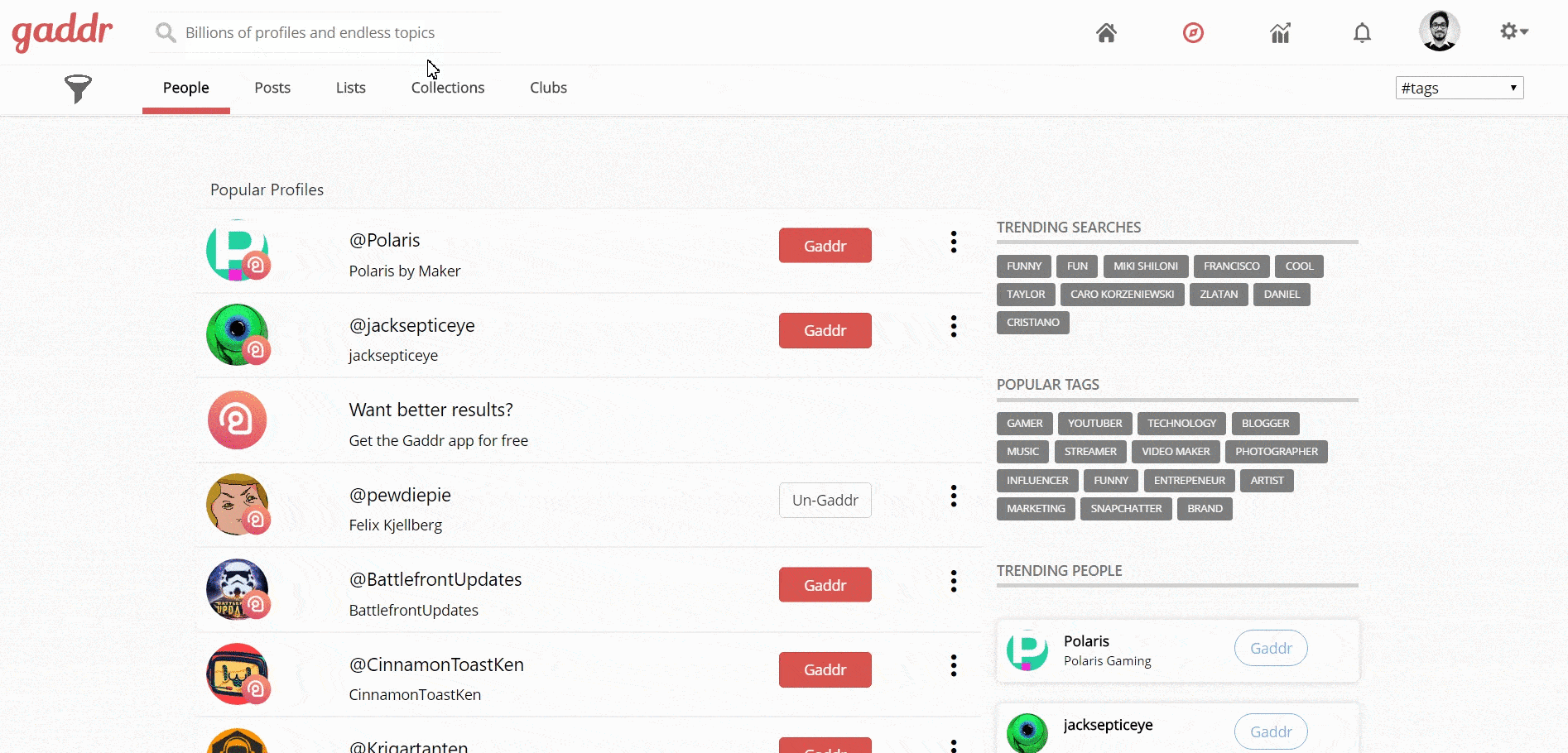Click the Gaddr app promo icon
This screenshot has width=1568, height=753.
point(238,420)
